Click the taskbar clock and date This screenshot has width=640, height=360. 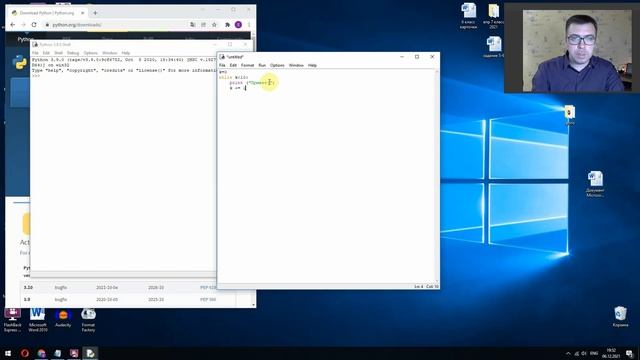(x=611, y=353)
